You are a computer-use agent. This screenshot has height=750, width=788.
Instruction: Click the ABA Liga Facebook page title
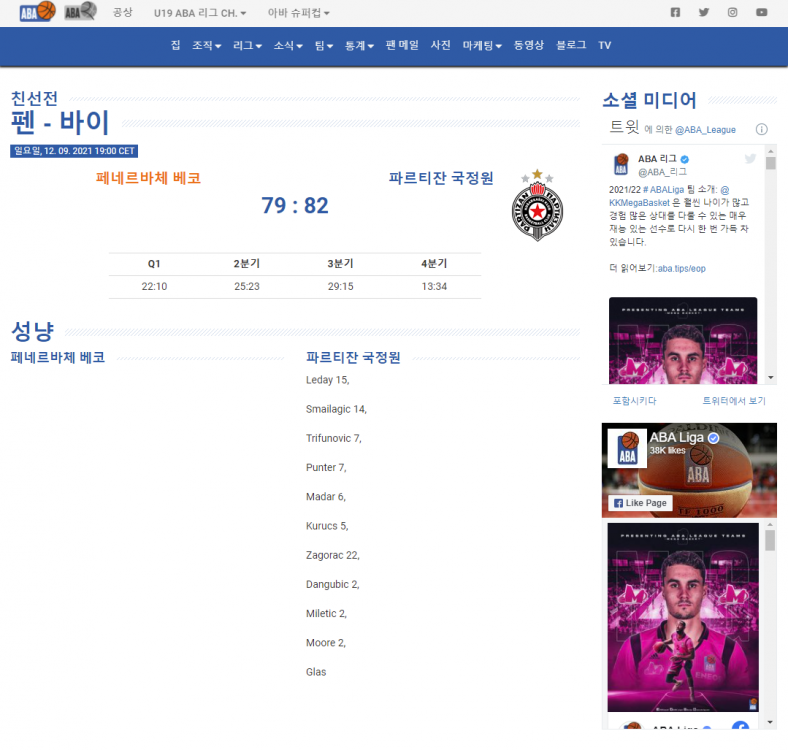coord(676,437)
